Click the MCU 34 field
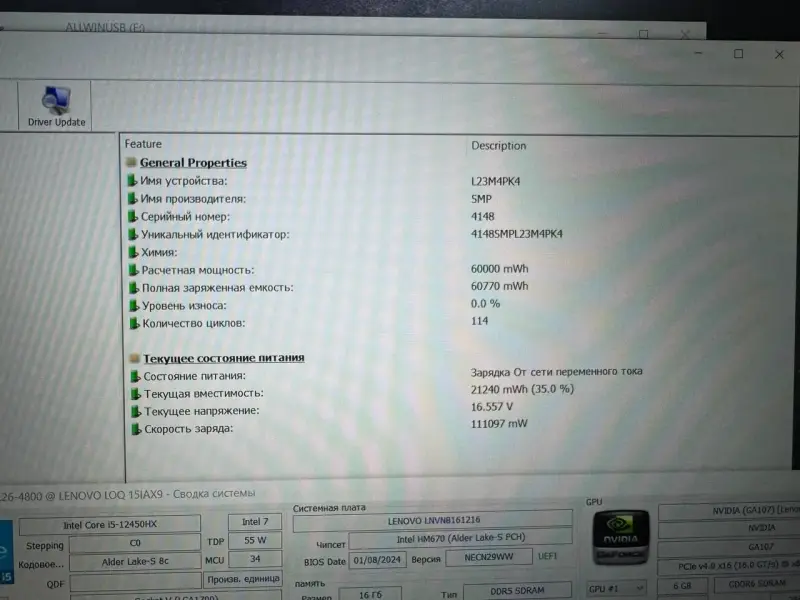The height and width of the screenshot is (600, 800). [255, 559]
